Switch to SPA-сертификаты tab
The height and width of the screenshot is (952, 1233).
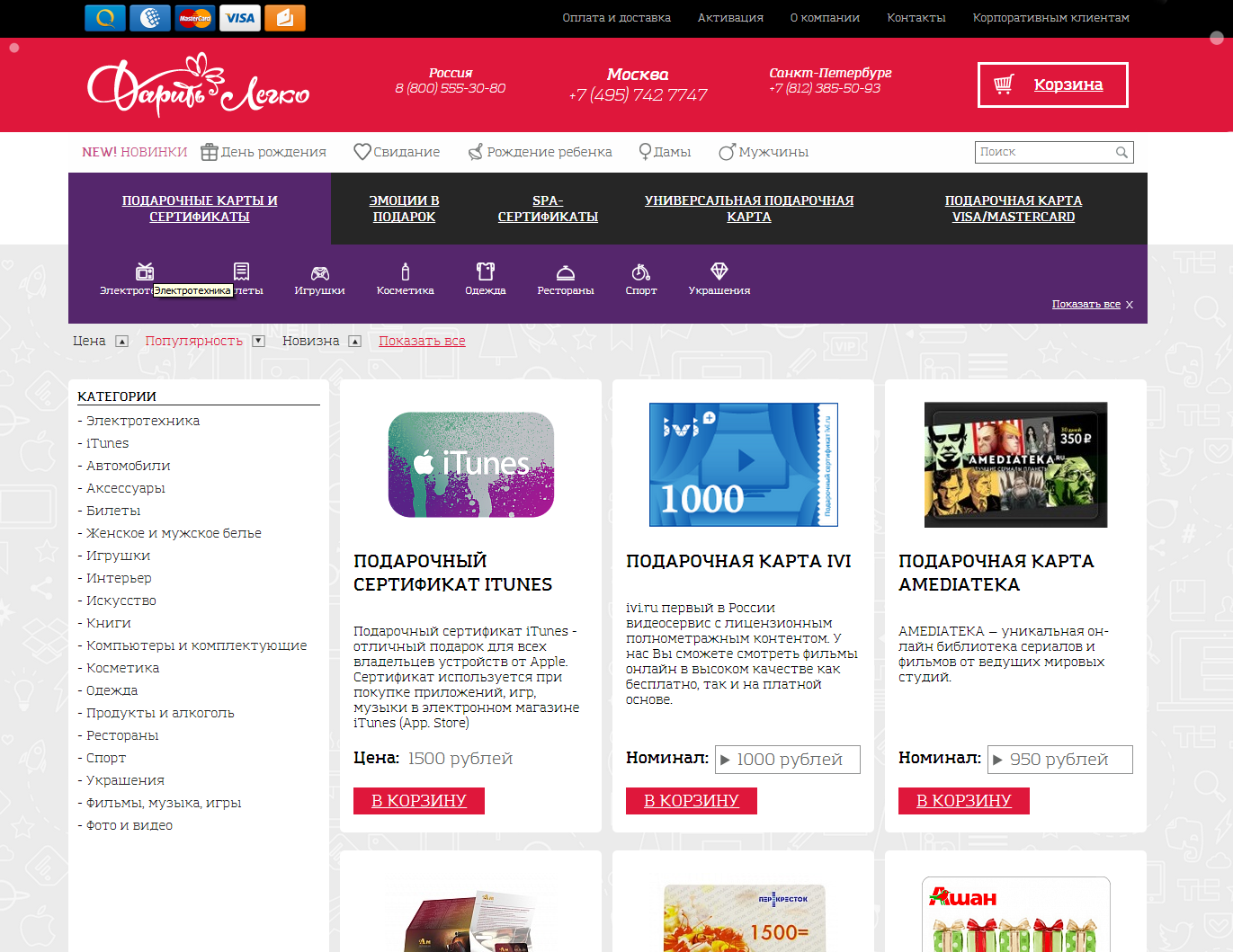(548, 209)
